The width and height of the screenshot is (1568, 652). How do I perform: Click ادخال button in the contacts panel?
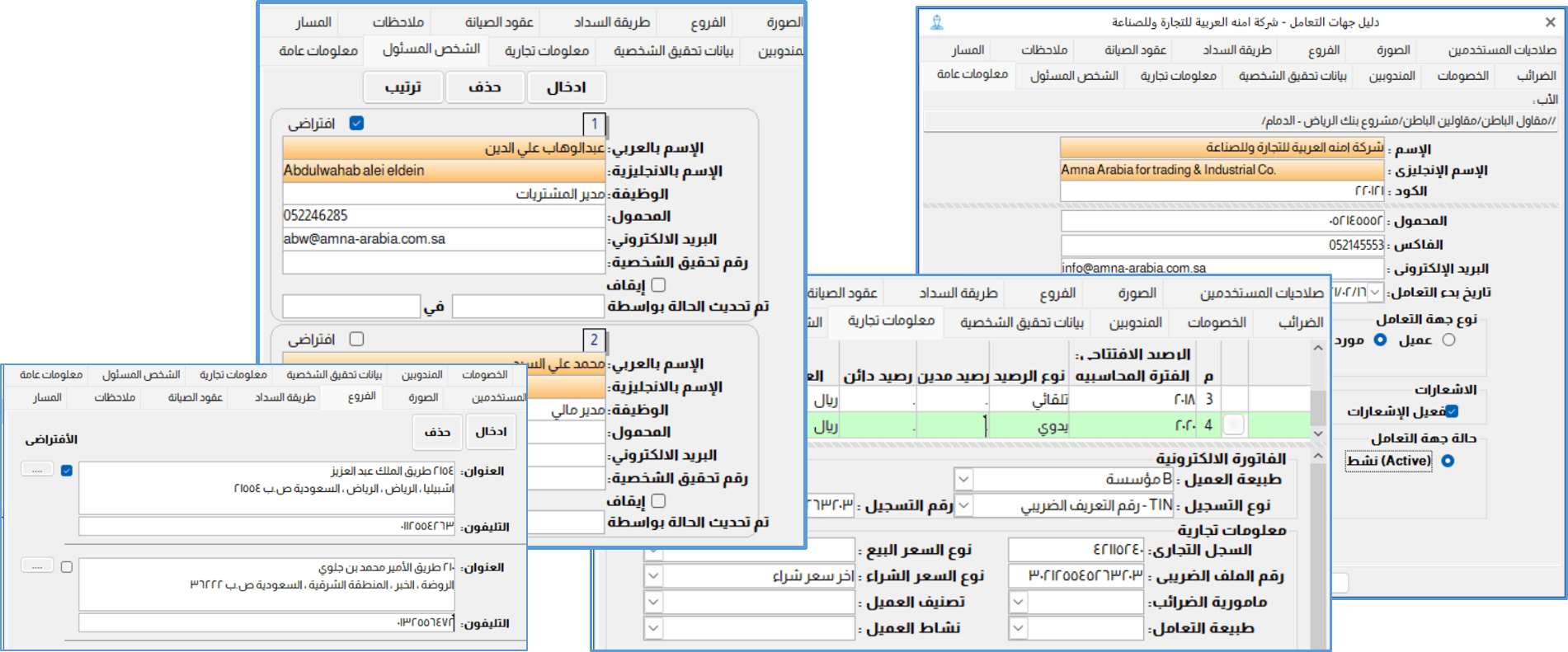(x=567, y=87)
